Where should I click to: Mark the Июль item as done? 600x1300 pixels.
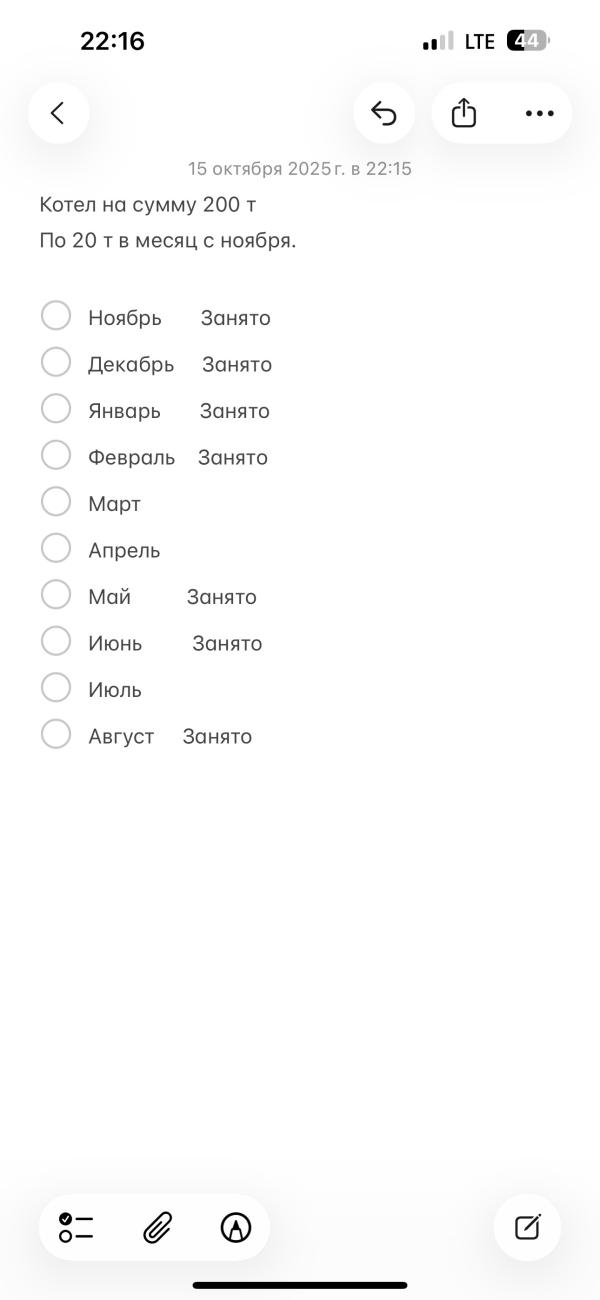[56, 688]
